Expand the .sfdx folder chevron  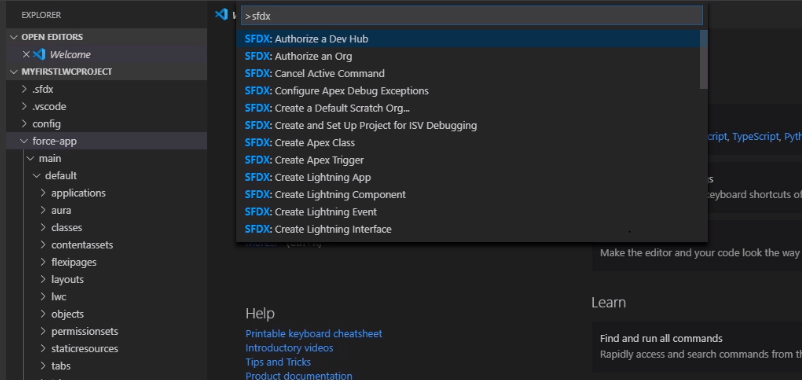coord(24,89)
